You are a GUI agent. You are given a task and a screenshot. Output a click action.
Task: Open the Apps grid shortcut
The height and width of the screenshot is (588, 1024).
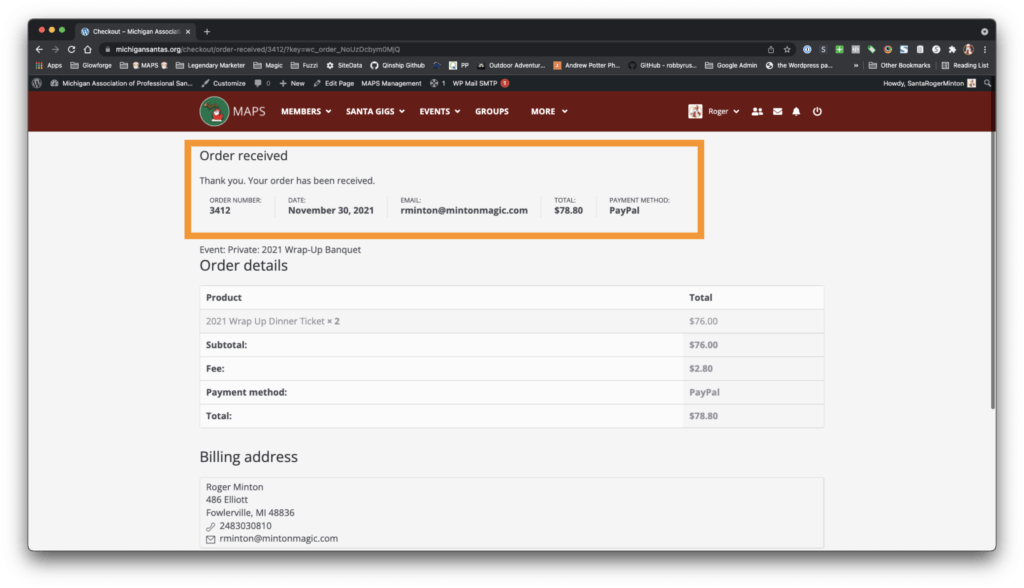pyautogui.click(x=49, y=65)
